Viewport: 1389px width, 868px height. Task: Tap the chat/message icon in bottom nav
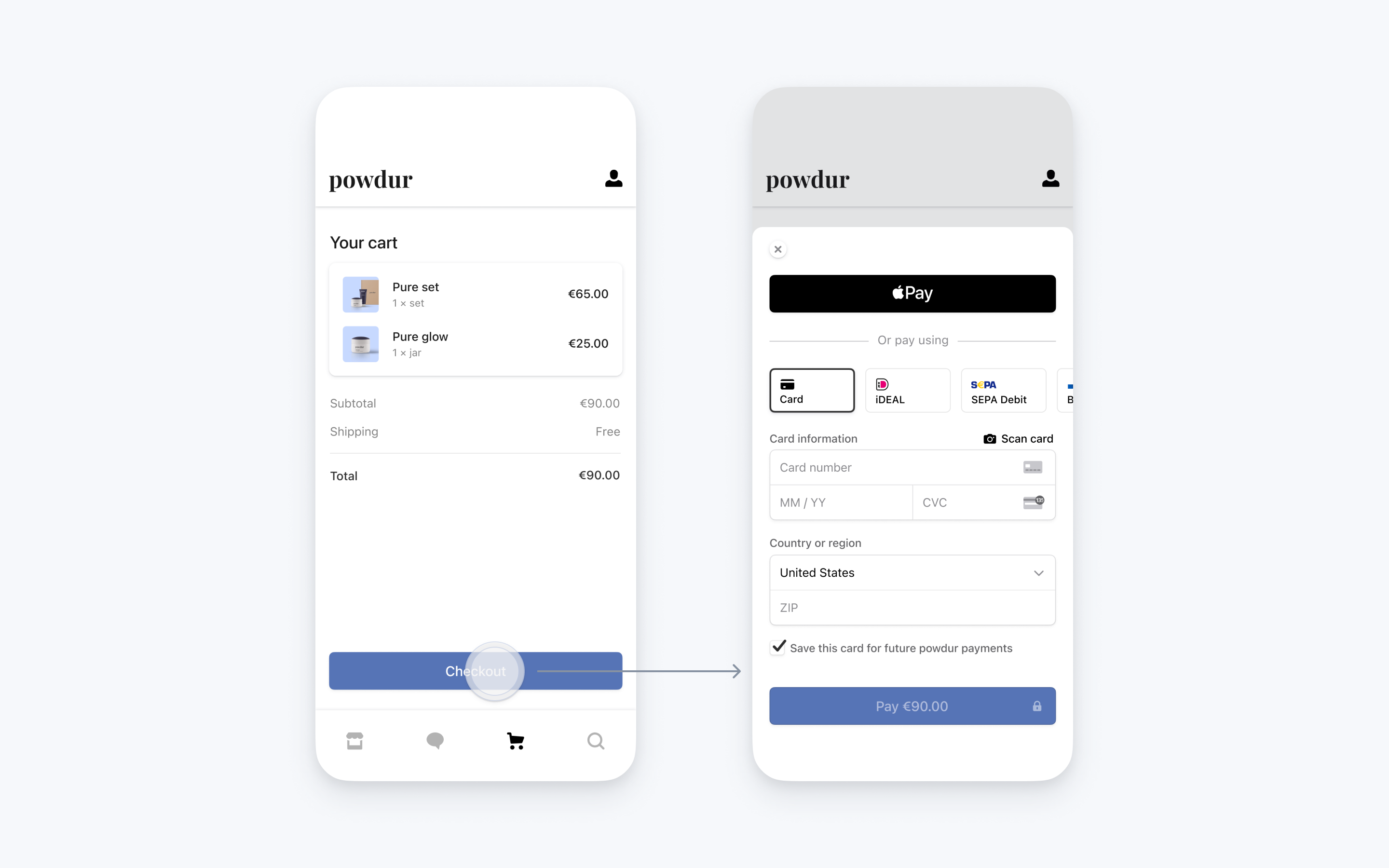tap(435, 740)
